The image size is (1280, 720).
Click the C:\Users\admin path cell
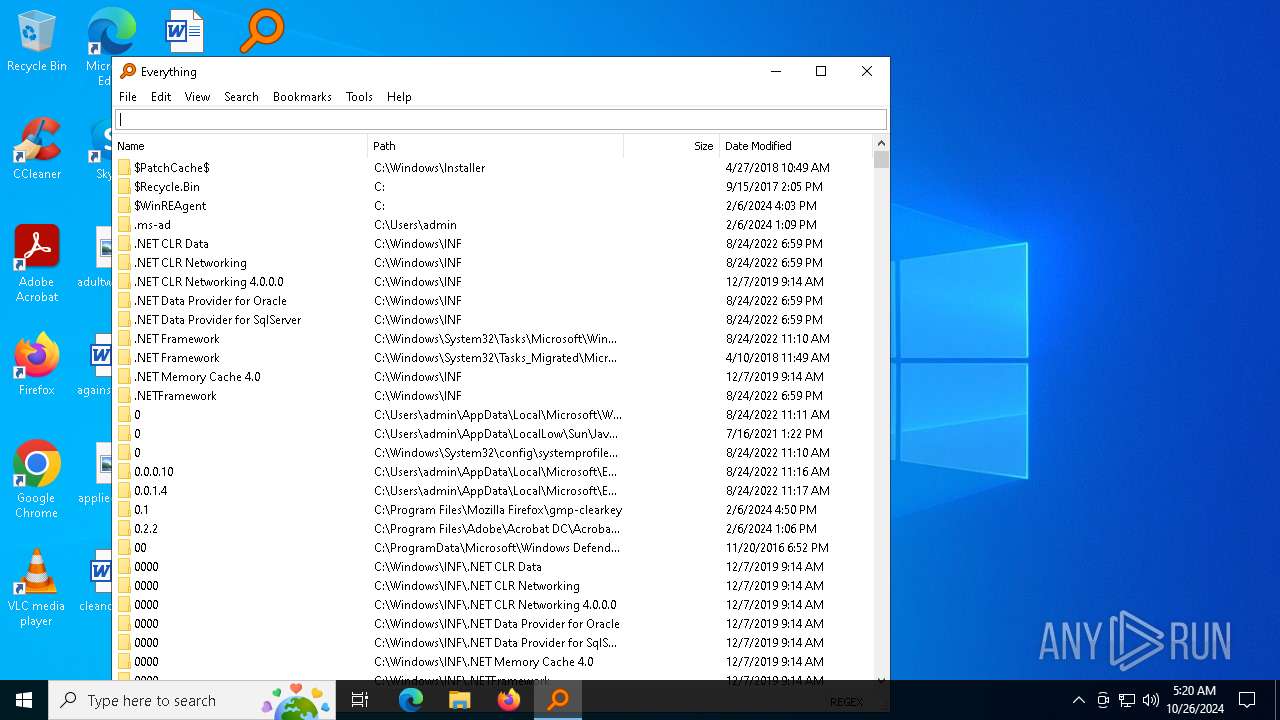[415, 224]
